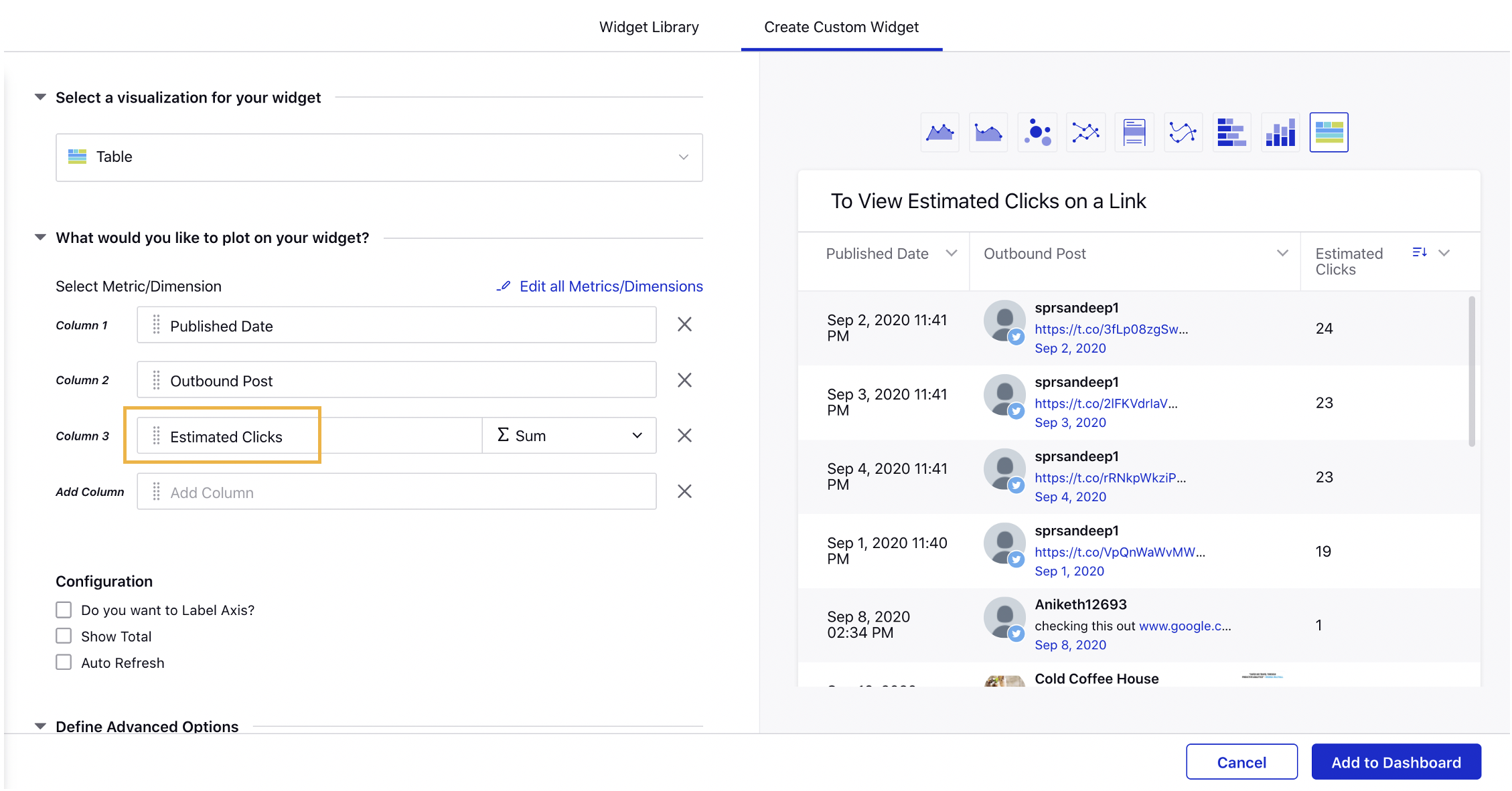This screenshot has height=791, width=1512.
Task: Select the area chart visualization icon
Action: point(941,132)
